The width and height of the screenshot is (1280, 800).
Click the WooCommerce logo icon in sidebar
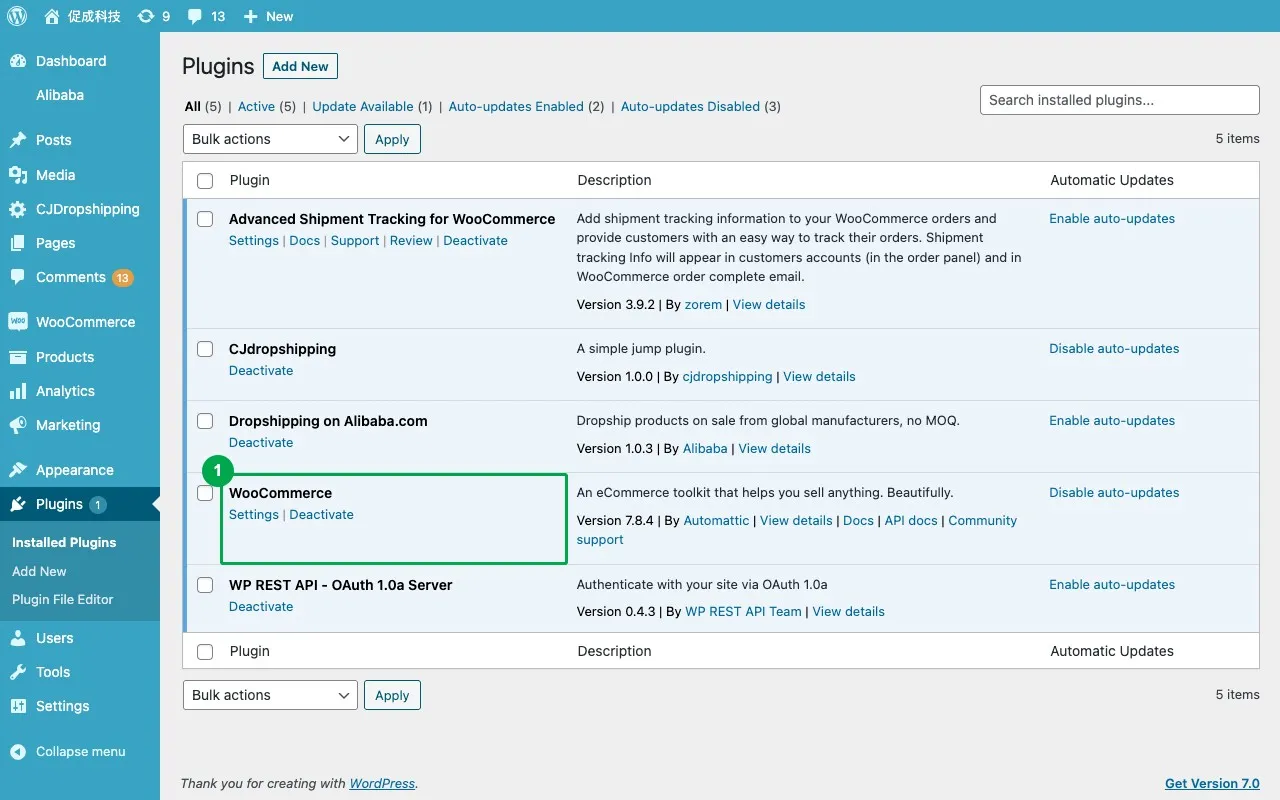(18, 322)
